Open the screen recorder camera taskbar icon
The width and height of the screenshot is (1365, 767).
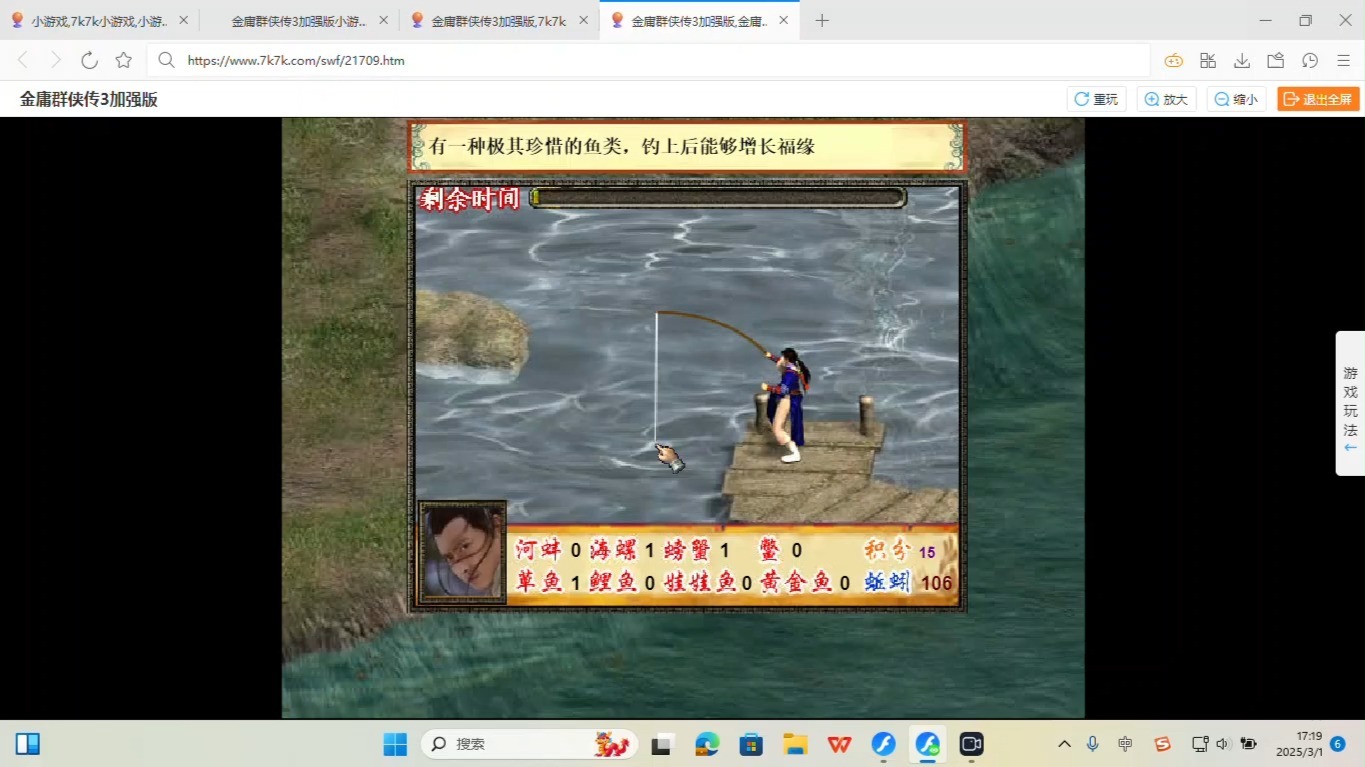(x=971, y=744)
